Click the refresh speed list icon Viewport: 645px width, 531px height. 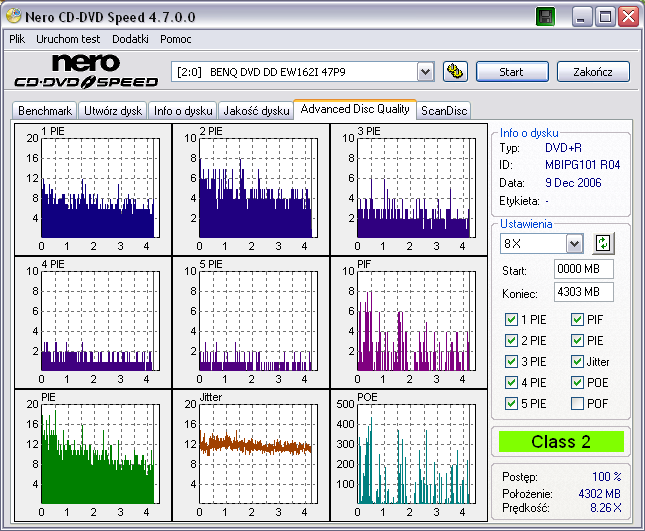[603, 243]
